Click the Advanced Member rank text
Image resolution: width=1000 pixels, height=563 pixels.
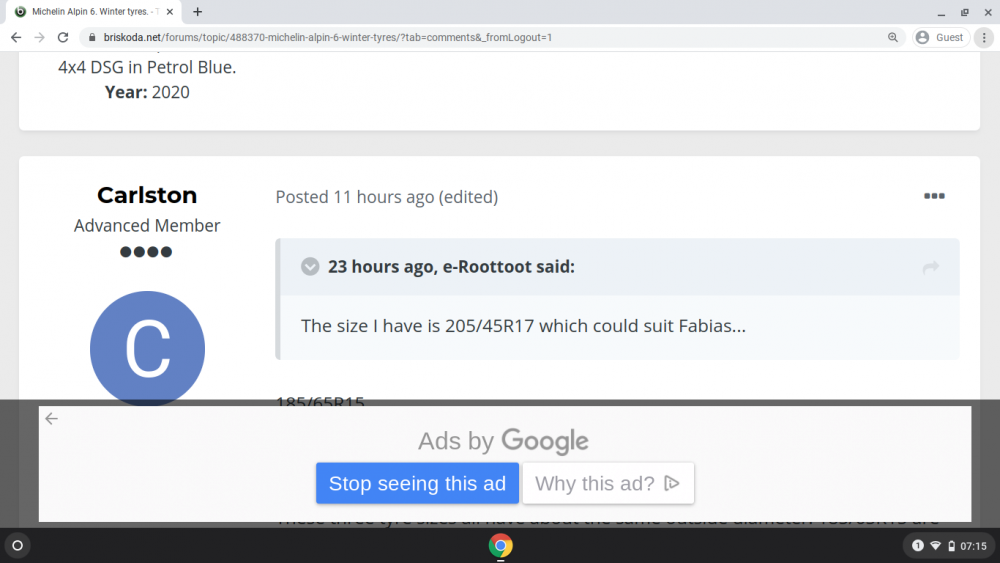[147, 226]
